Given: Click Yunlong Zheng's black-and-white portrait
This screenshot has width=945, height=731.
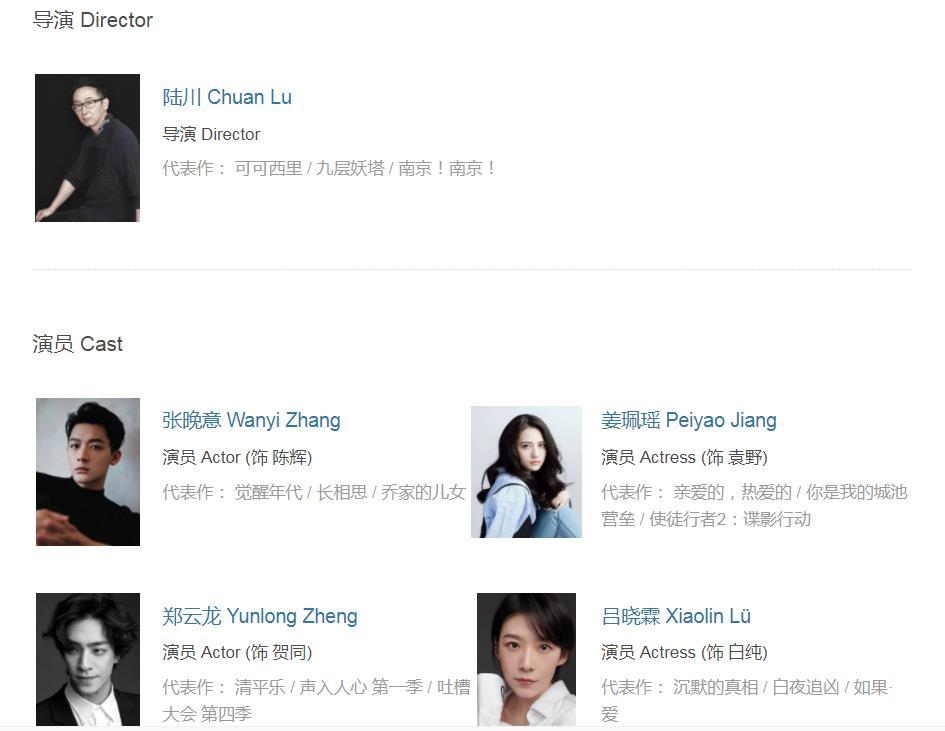Looking at the screenshot, I should point(88,659).
